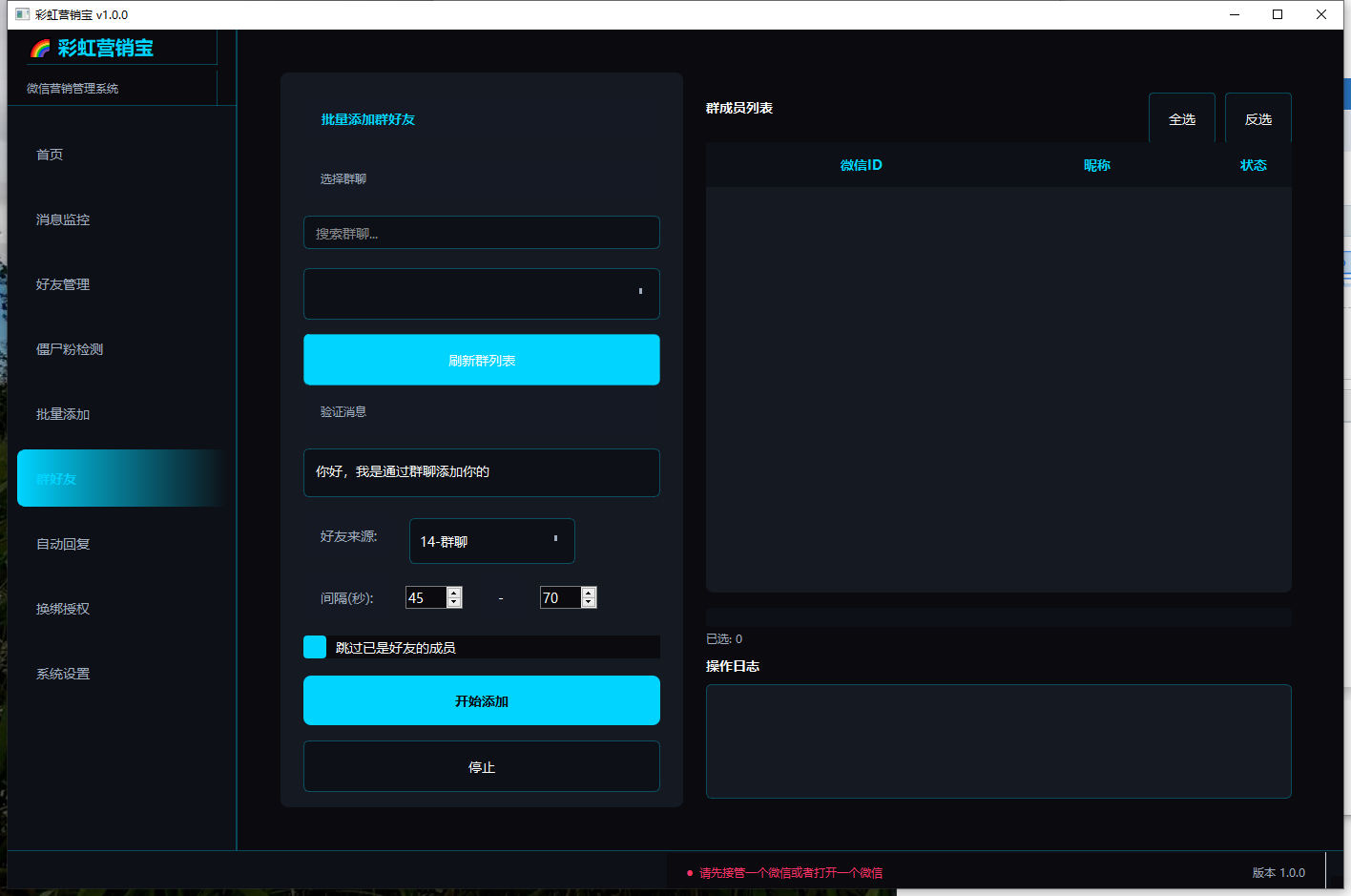The image size is (1351, 896).
Task: Select 批量添加 in sidebar
Action: 63,414
